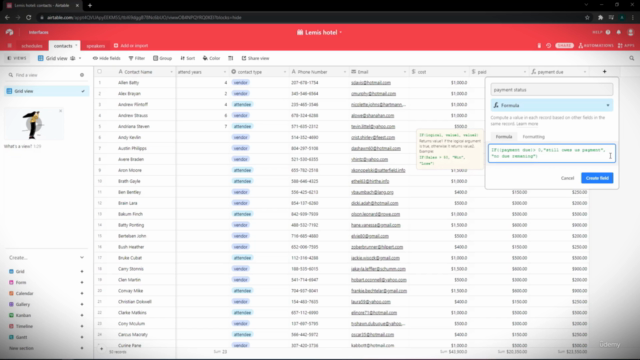The width and height of the screenshot is (640, 360).
Task: Click the add field plus icon
Action: pos(604,72)
